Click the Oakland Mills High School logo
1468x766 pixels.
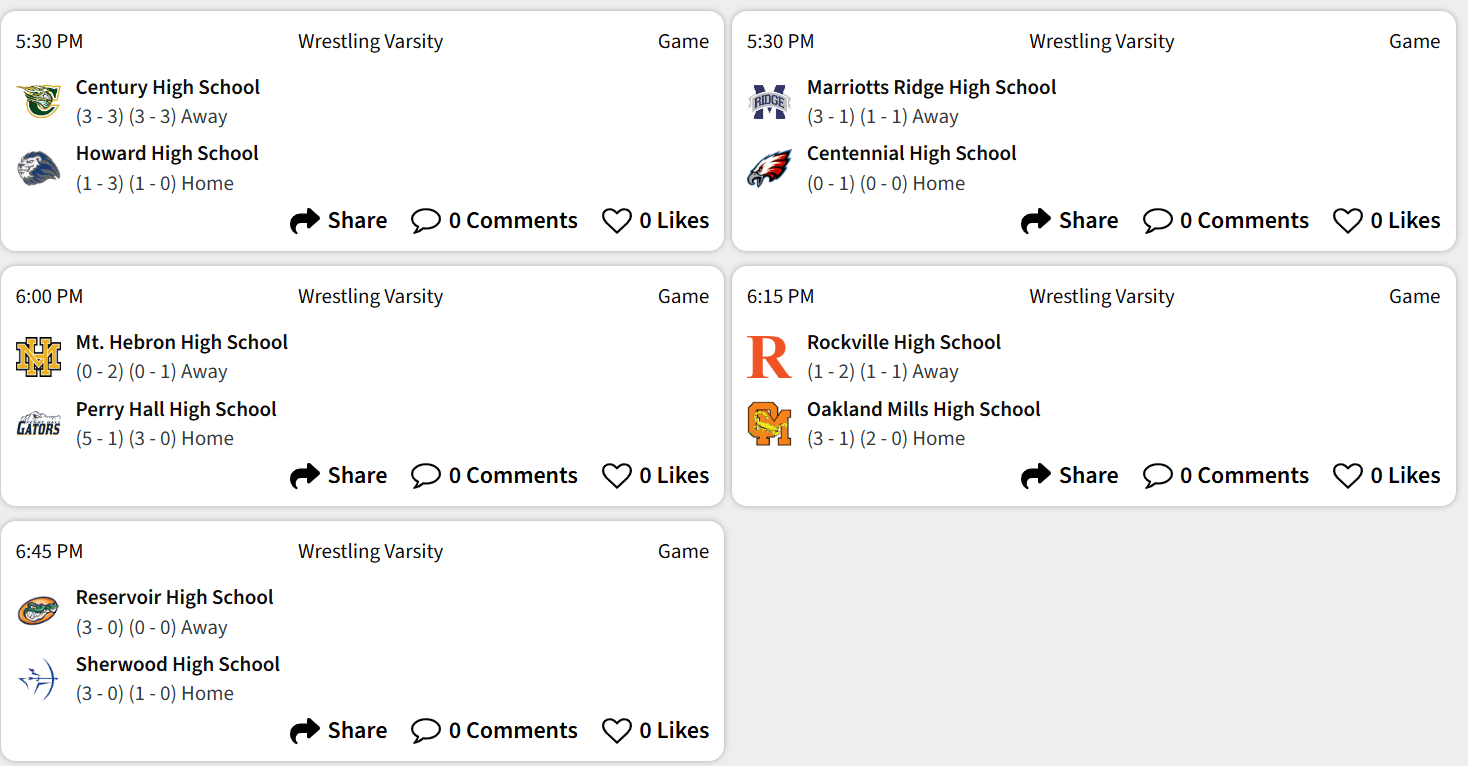[x=770, y=424]
